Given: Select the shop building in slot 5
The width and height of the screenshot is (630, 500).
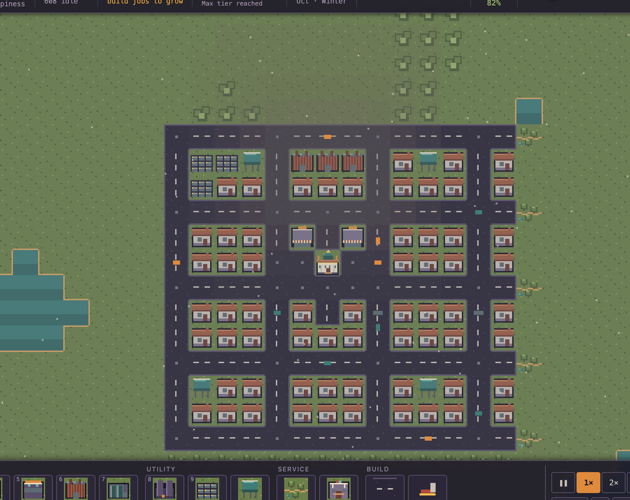Looking at the screenshot, I should click(x=33, y=488).
